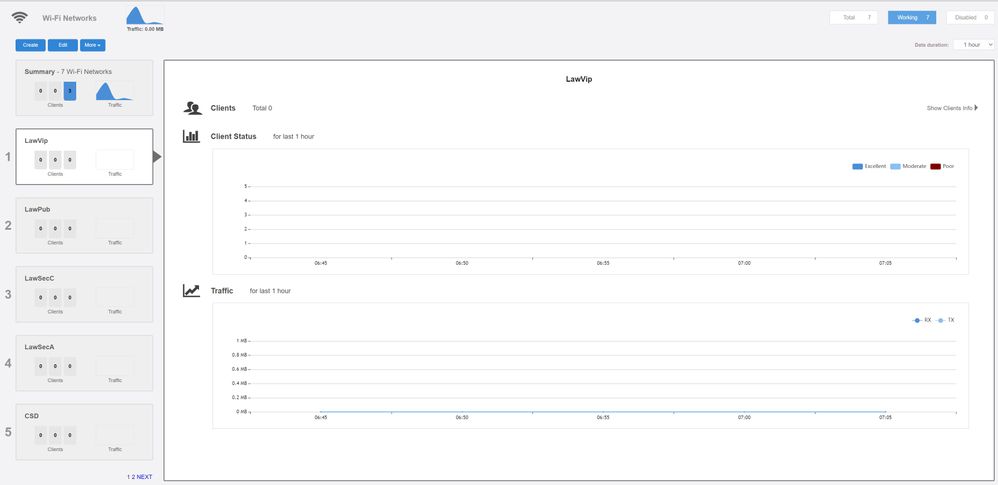Click the Summary card traffic graph
The image size is (998, 485).
[x=115, y=91]
